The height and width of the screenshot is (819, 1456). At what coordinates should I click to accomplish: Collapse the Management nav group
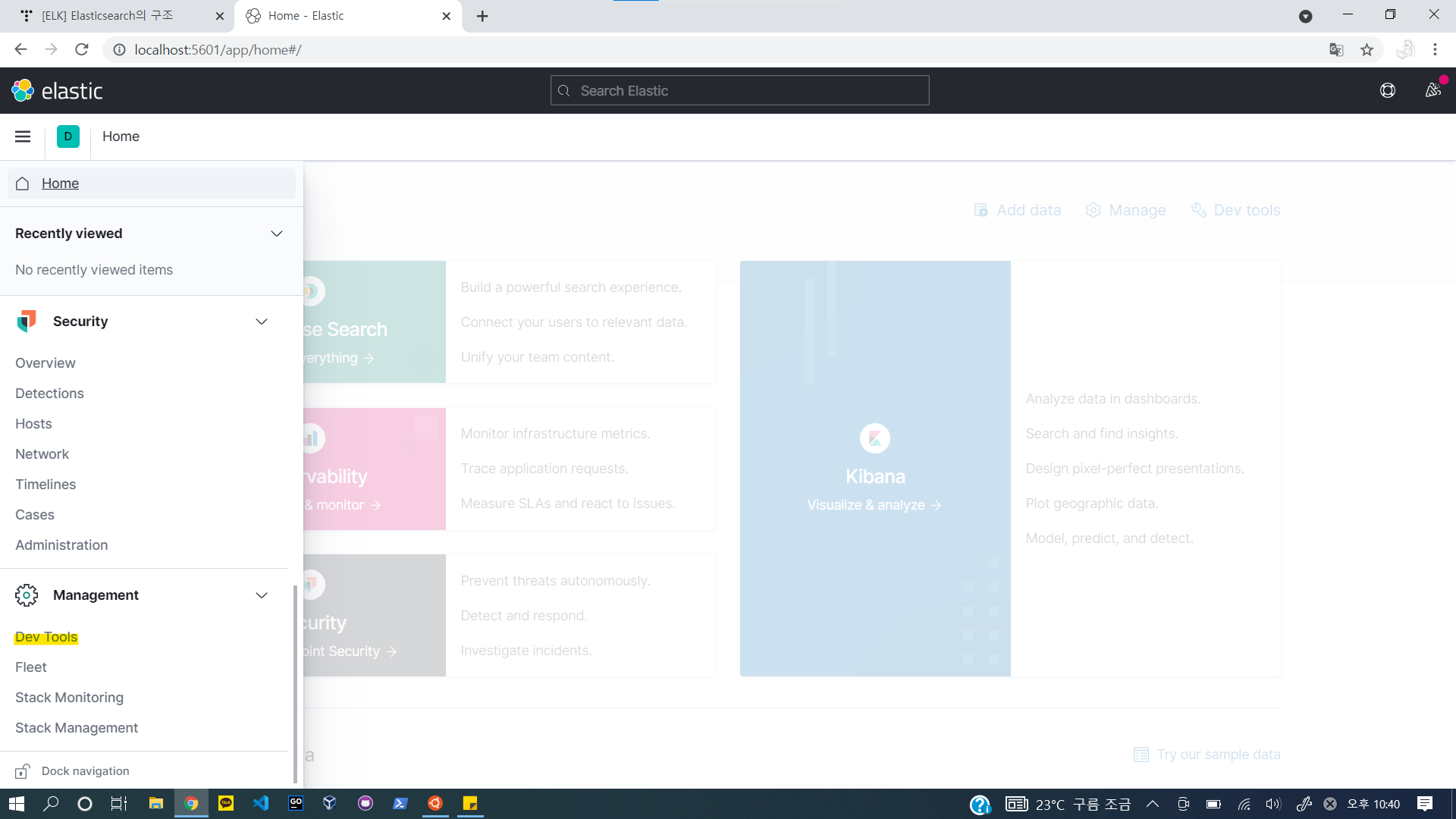pos(262,595)
